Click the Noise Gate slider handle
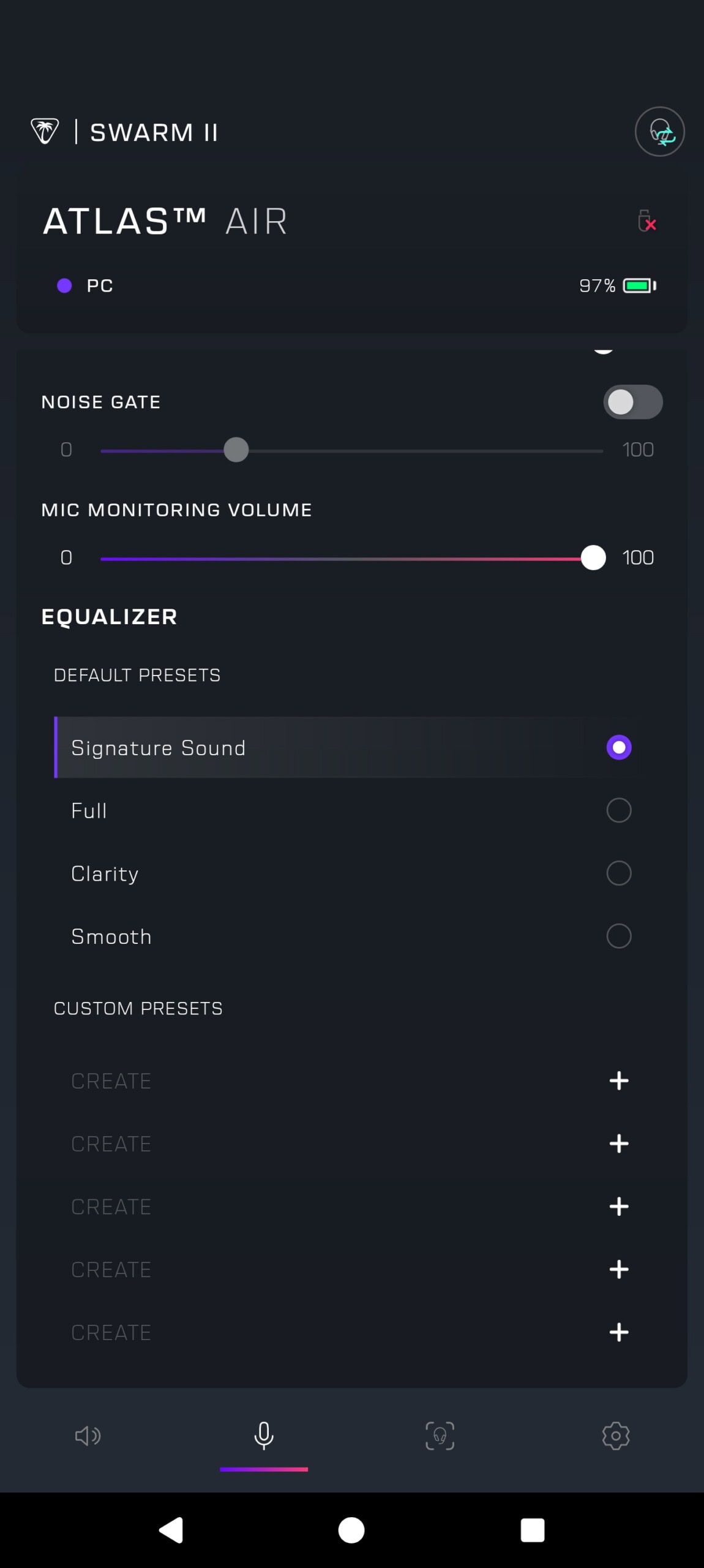Screen dimensions: 704x1568 (236, 450)
